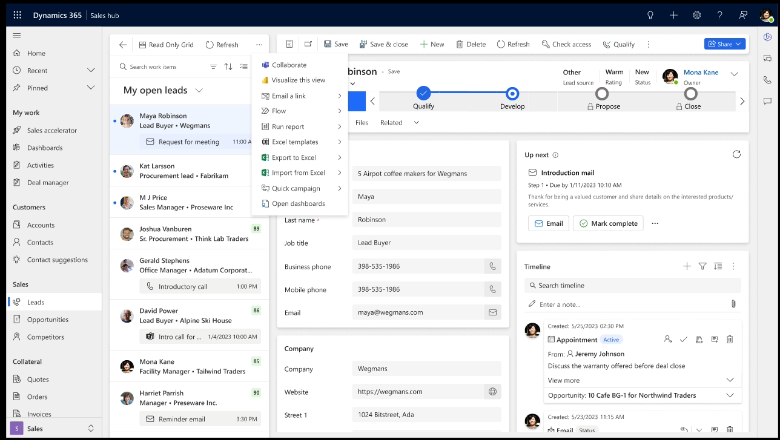
Task: Open record in new window icon
Action: [x=308, y=44]
